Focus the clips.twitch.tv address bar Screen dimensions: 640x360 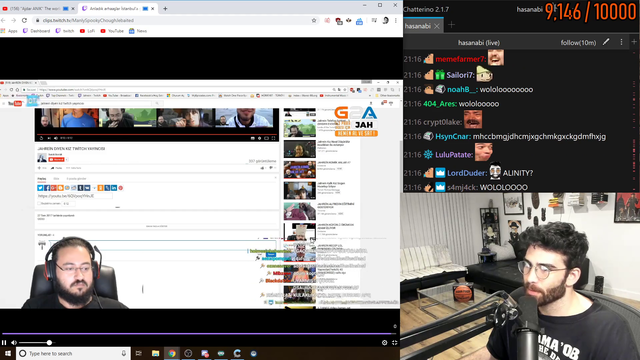(x=176, y=20)
